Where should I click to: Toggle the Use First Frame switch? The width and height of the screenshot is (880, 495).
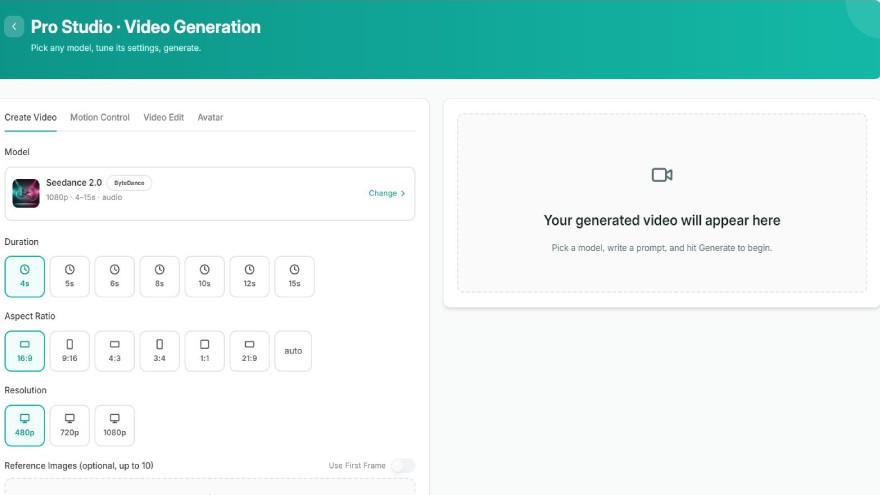(x=403, y=466)
